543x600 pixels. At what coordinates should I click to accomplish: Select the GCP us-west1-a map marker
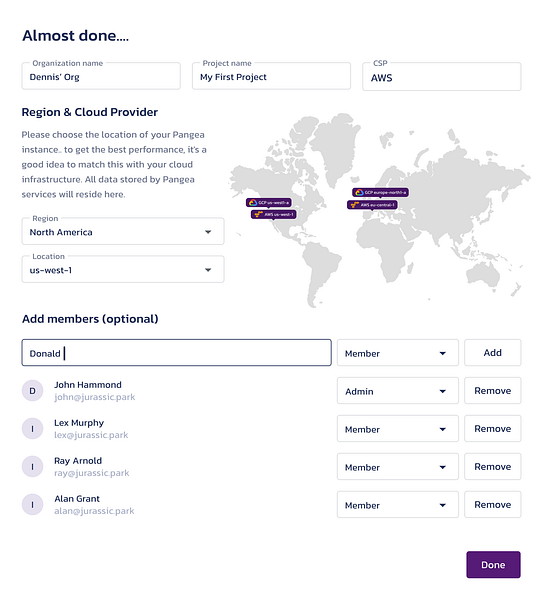coord(269,202)
